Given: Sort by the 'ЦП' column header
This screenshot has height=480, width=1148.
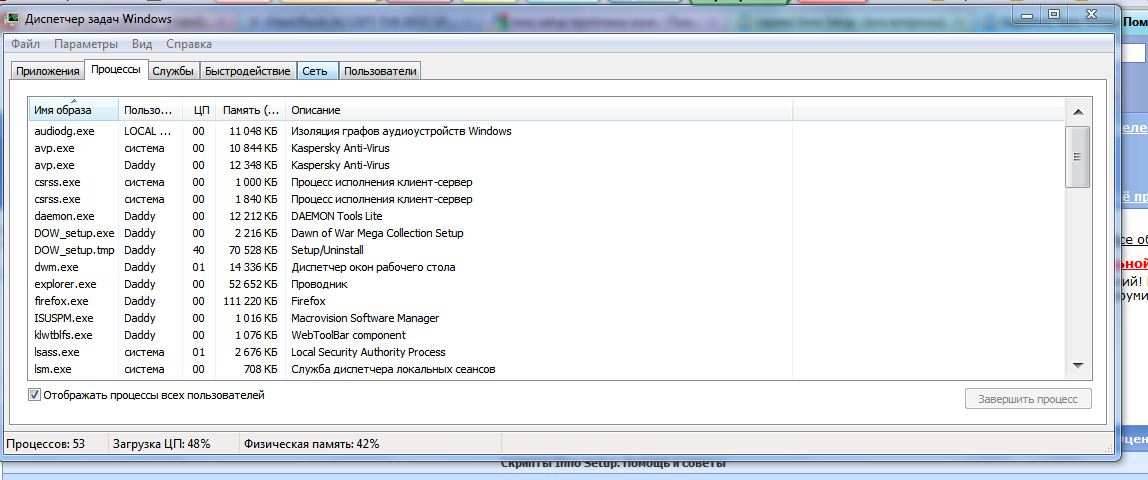Looking at the screenshot, I should click(x=201, y=110).
